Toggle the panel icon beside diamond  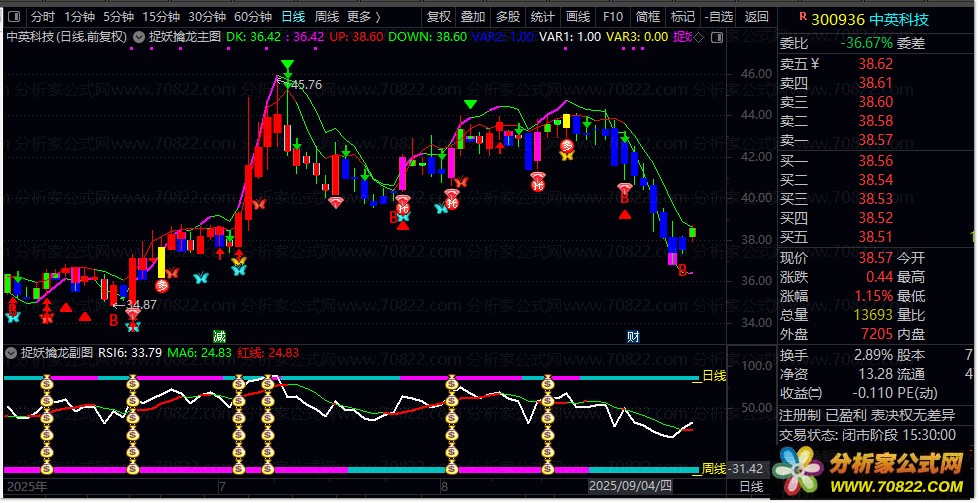[718, 37]
